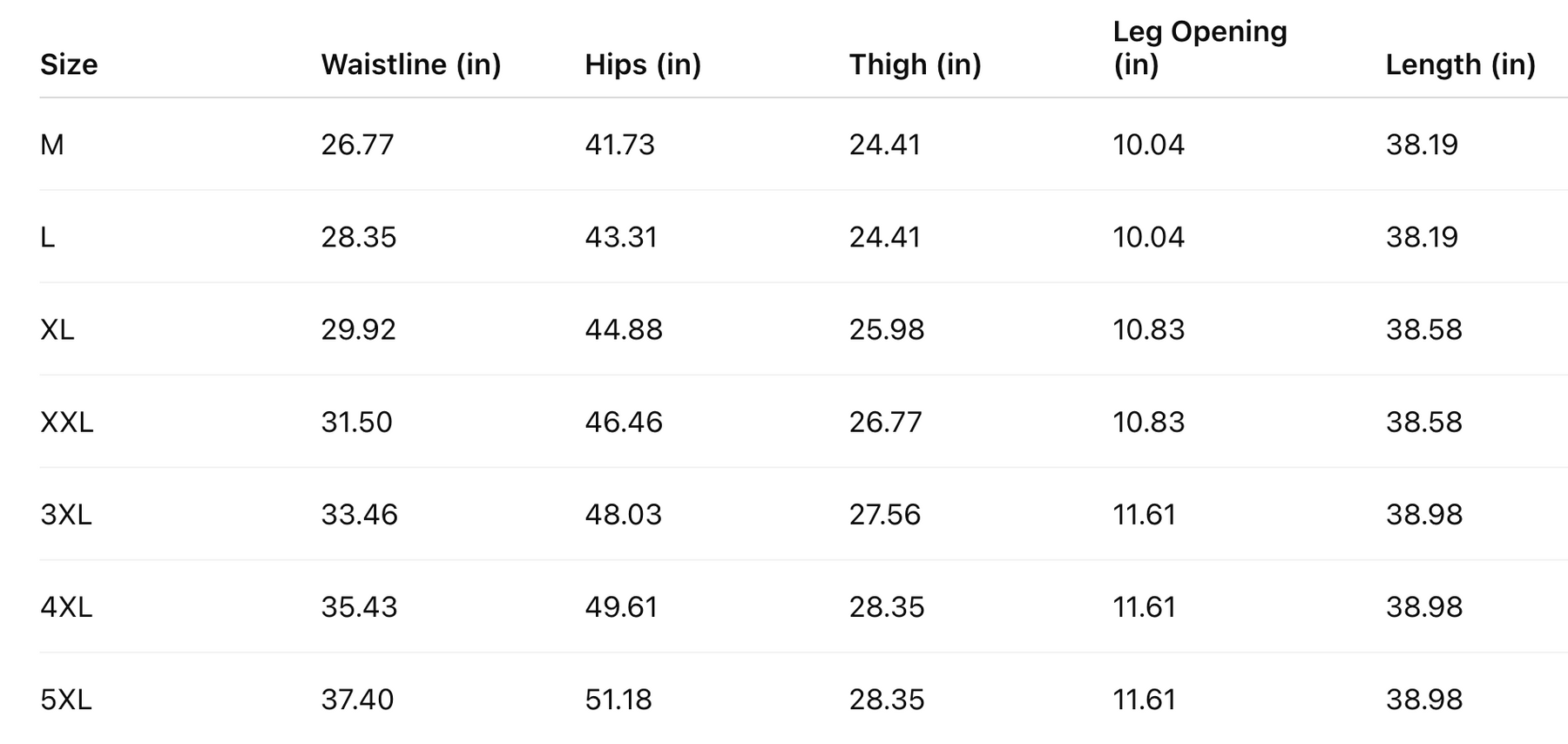Click the XXL size row label
This screenshot has height=744, width=1568.
pyautogui.click(x=66, y=423)
